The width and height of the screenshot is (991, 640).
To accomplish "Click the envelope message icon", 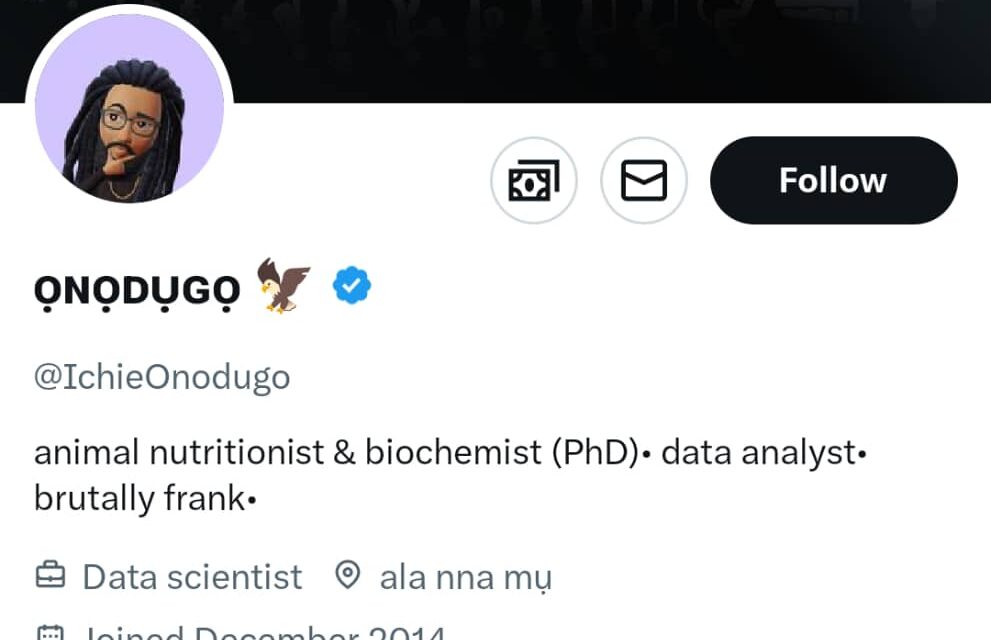I will click(x=644, y=181).
